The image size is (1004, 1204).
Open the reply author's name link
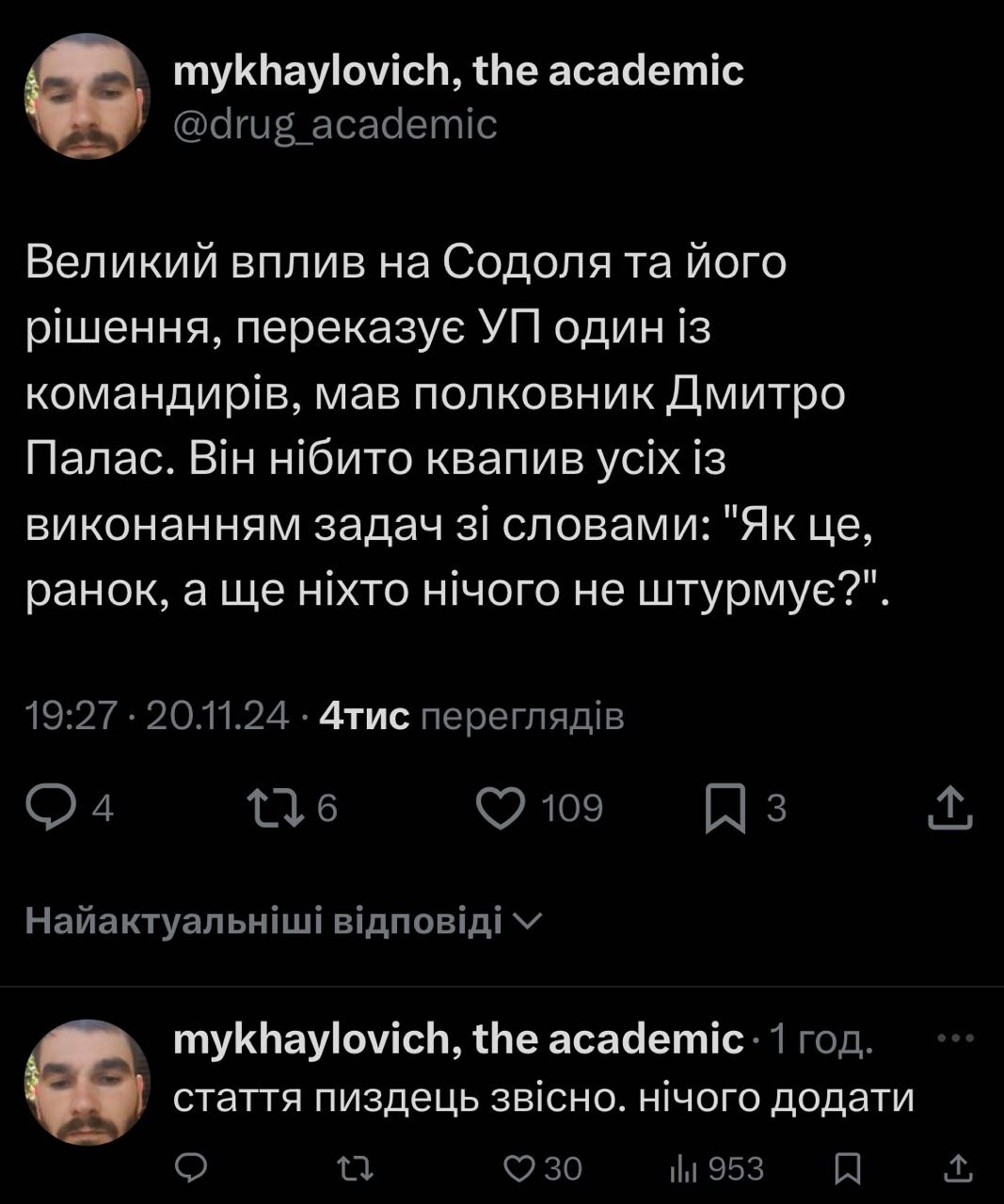(x=458, y=1039)
